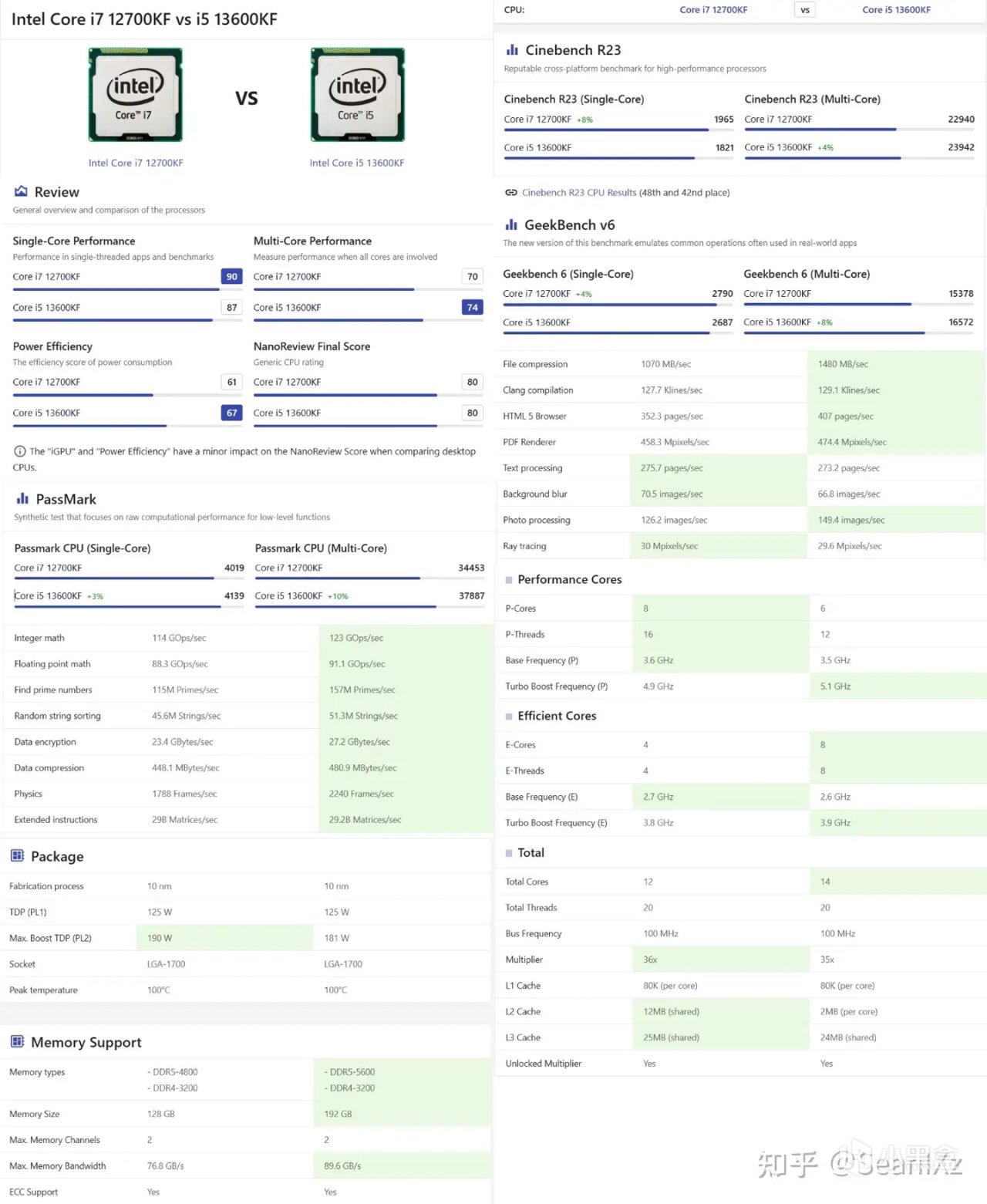
Task: Click the 36x Multiplier value
Action: pyautogui.click(x=651, y=960)
